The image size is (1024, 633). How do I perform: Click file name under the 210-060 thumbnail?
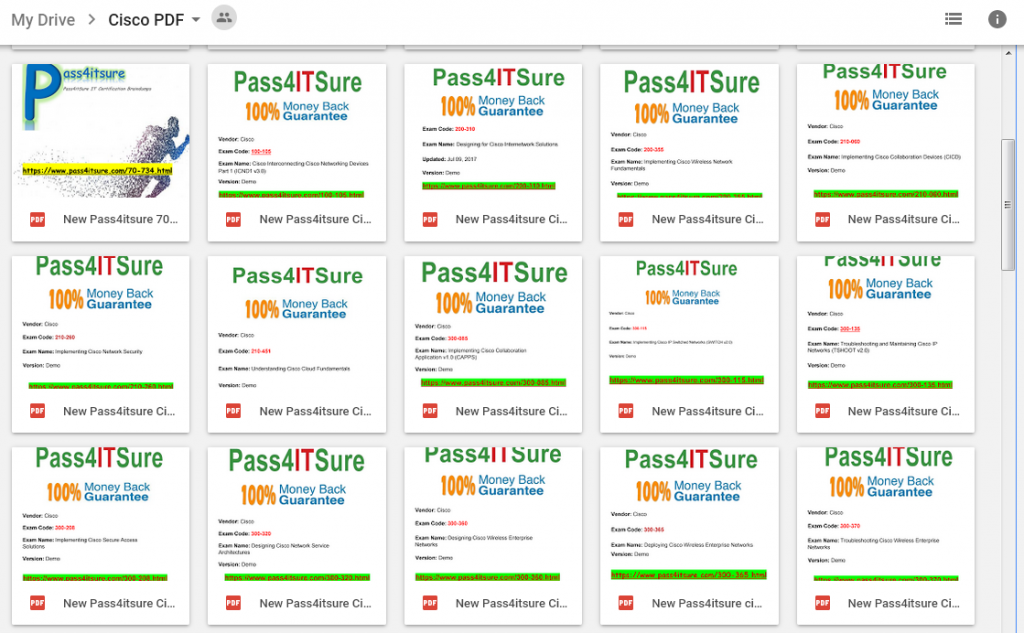click(904, 219)
